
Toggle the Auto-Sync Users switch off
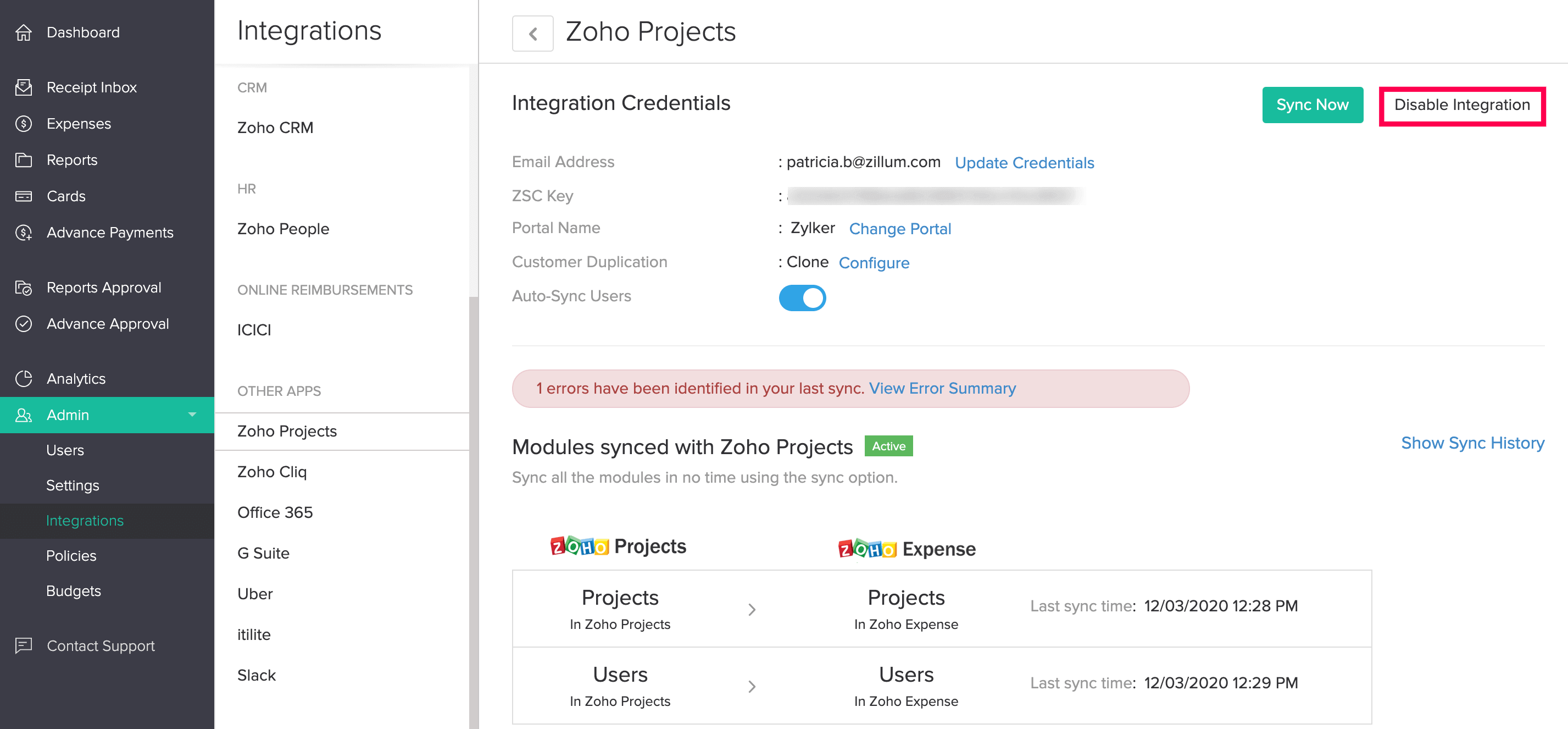(x=802, y=299)
